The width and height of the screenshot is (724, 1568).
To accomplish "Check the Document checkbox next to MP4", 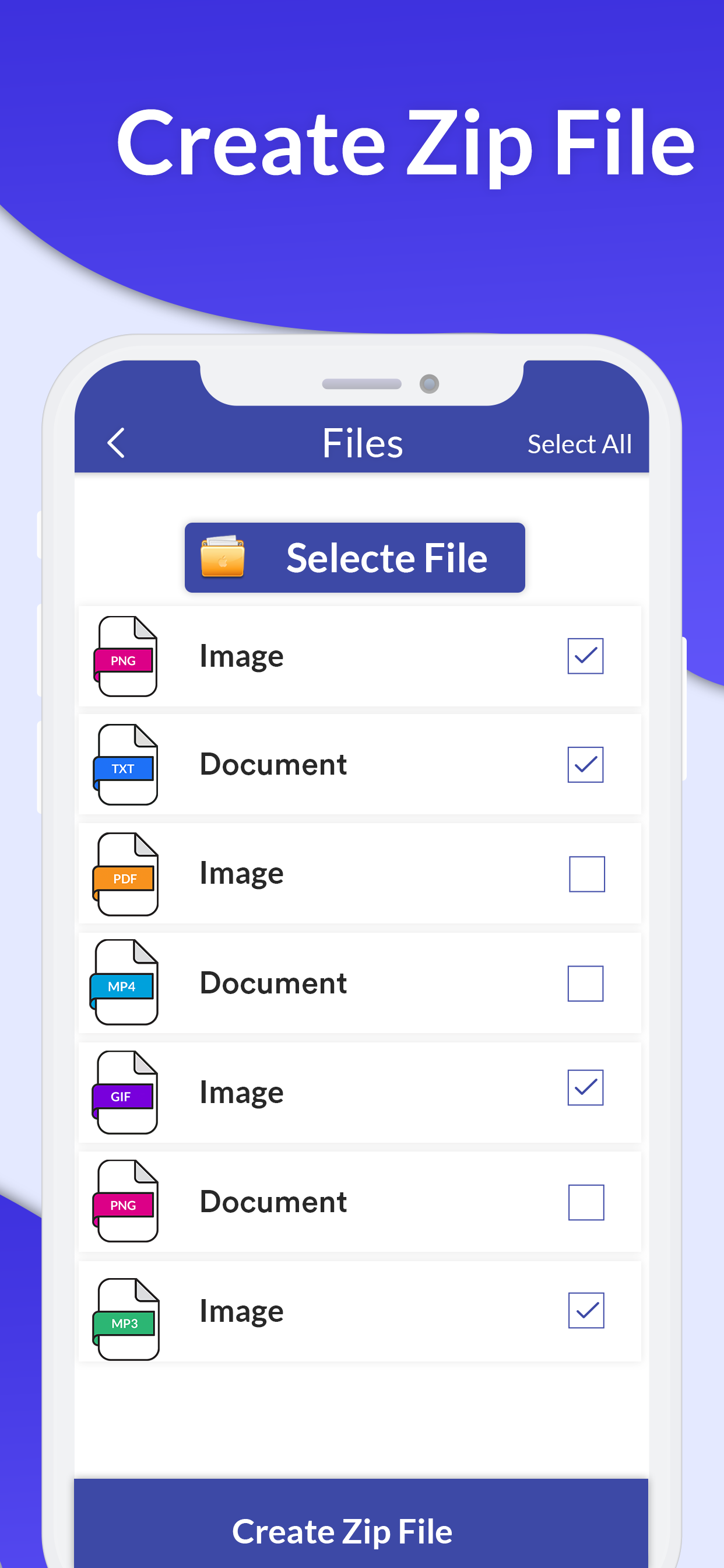I will coord(585,984).
